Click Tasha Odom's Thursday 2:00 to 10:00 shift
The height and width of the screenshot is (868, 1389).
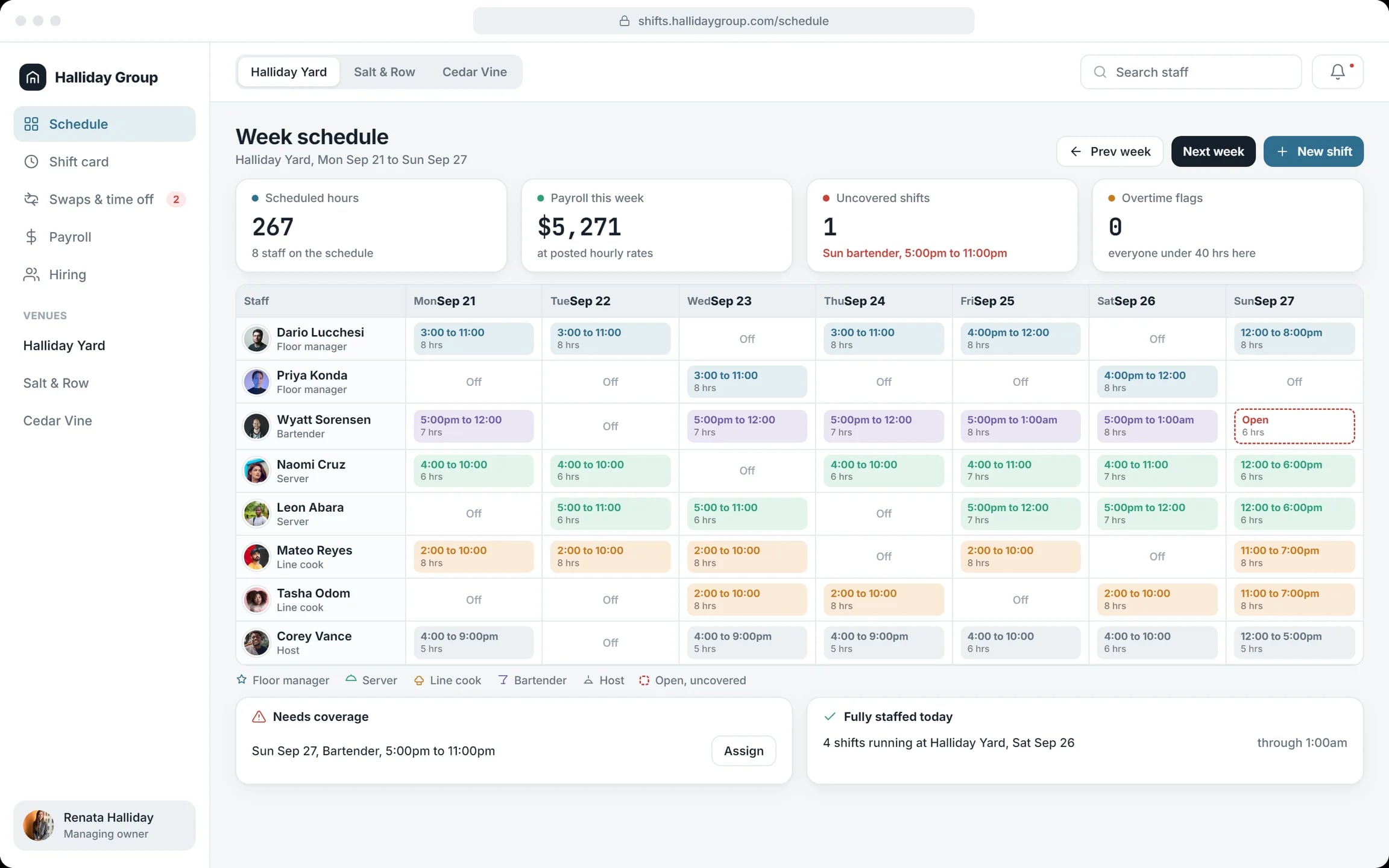coord(884,600)
